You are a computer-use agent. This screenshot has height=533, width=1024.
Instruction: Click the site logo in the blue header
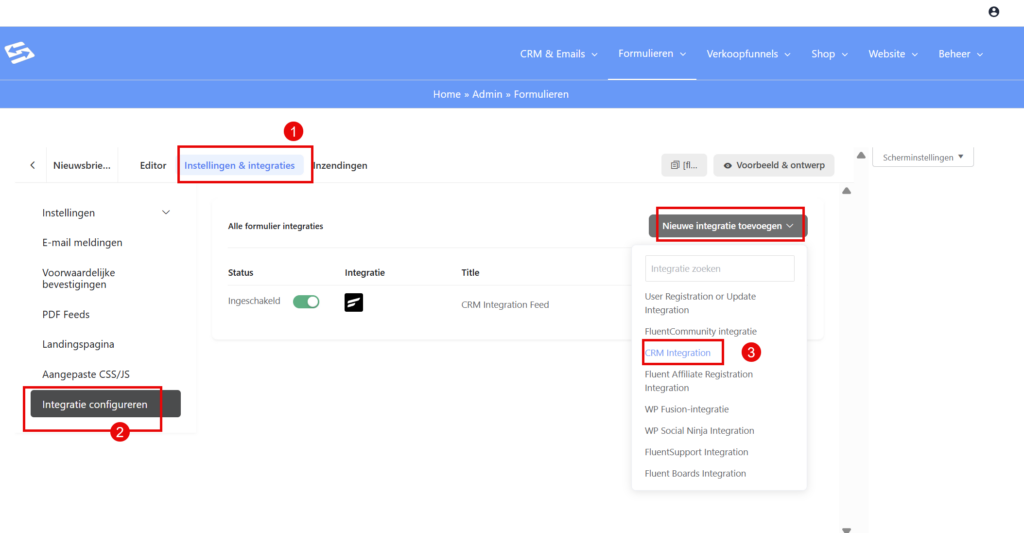pos(19,52)
